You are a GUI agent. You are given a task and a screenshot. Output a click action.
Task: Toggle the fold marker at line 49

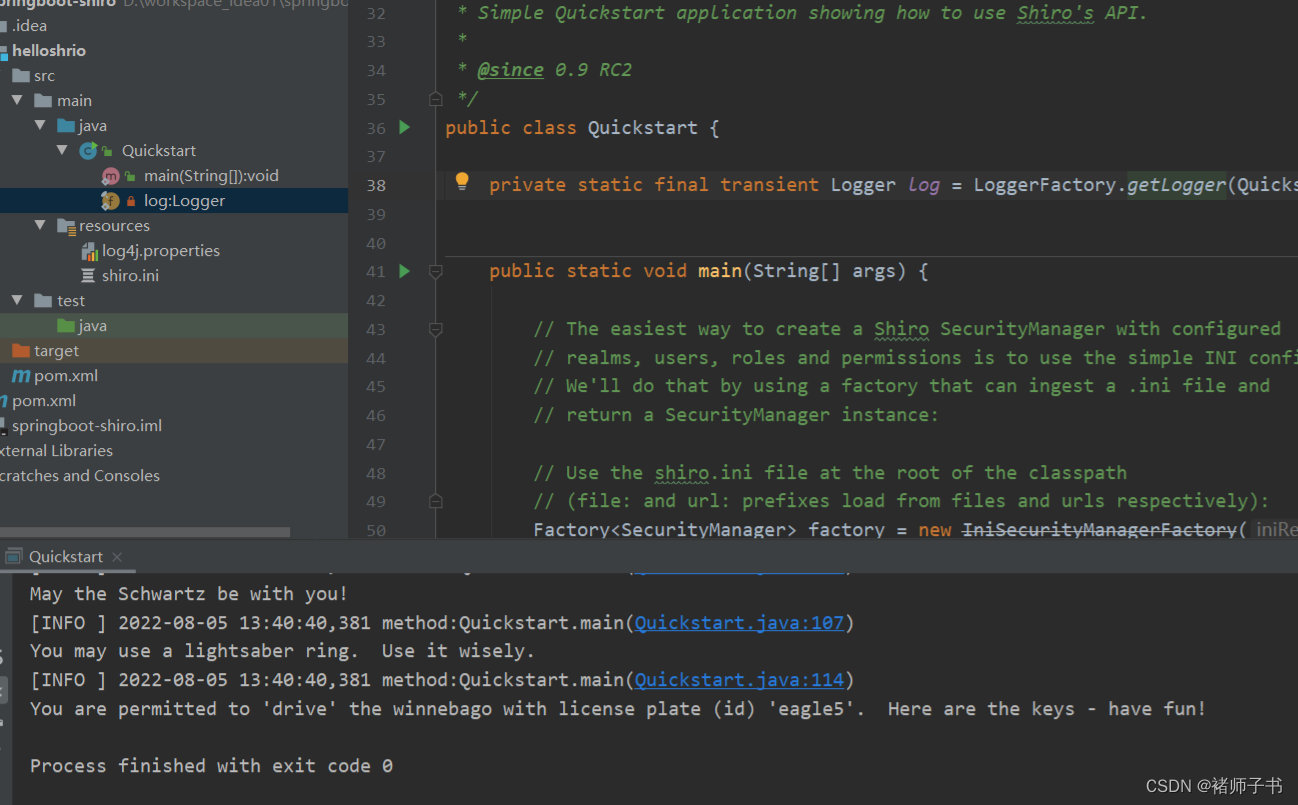pos(435,501)
